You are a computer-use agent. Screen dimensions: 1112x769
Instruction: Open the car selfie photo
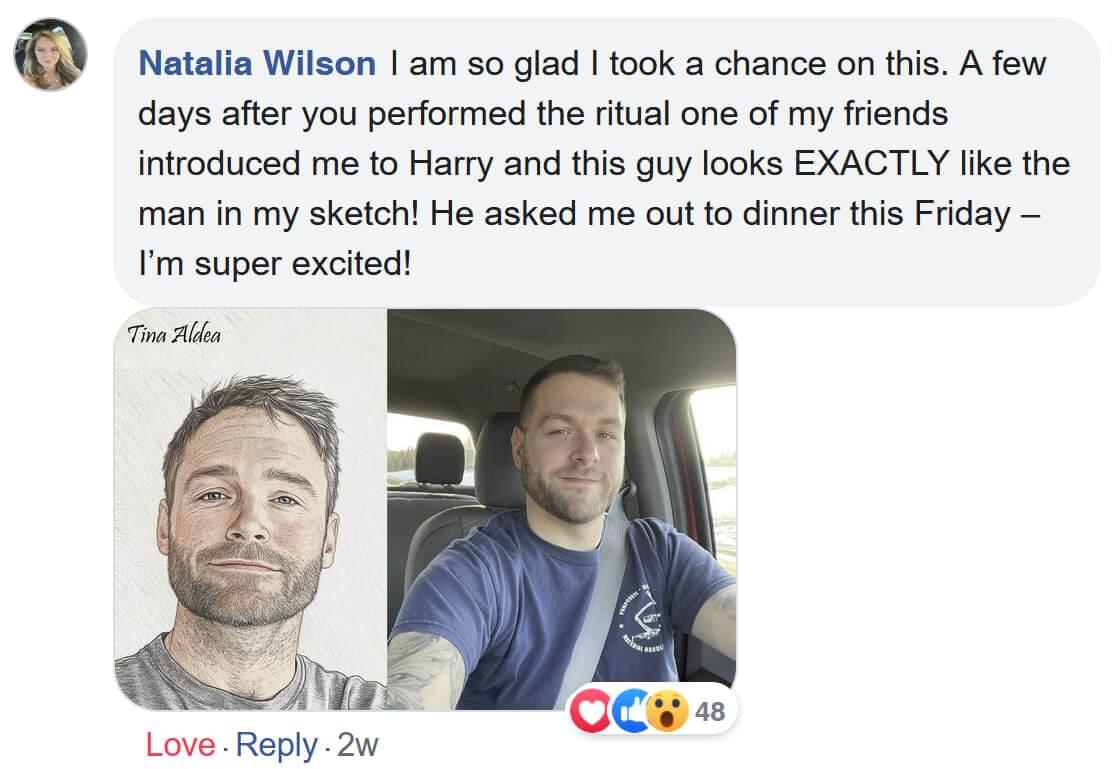pyautogui.click(x=561, y=510)
